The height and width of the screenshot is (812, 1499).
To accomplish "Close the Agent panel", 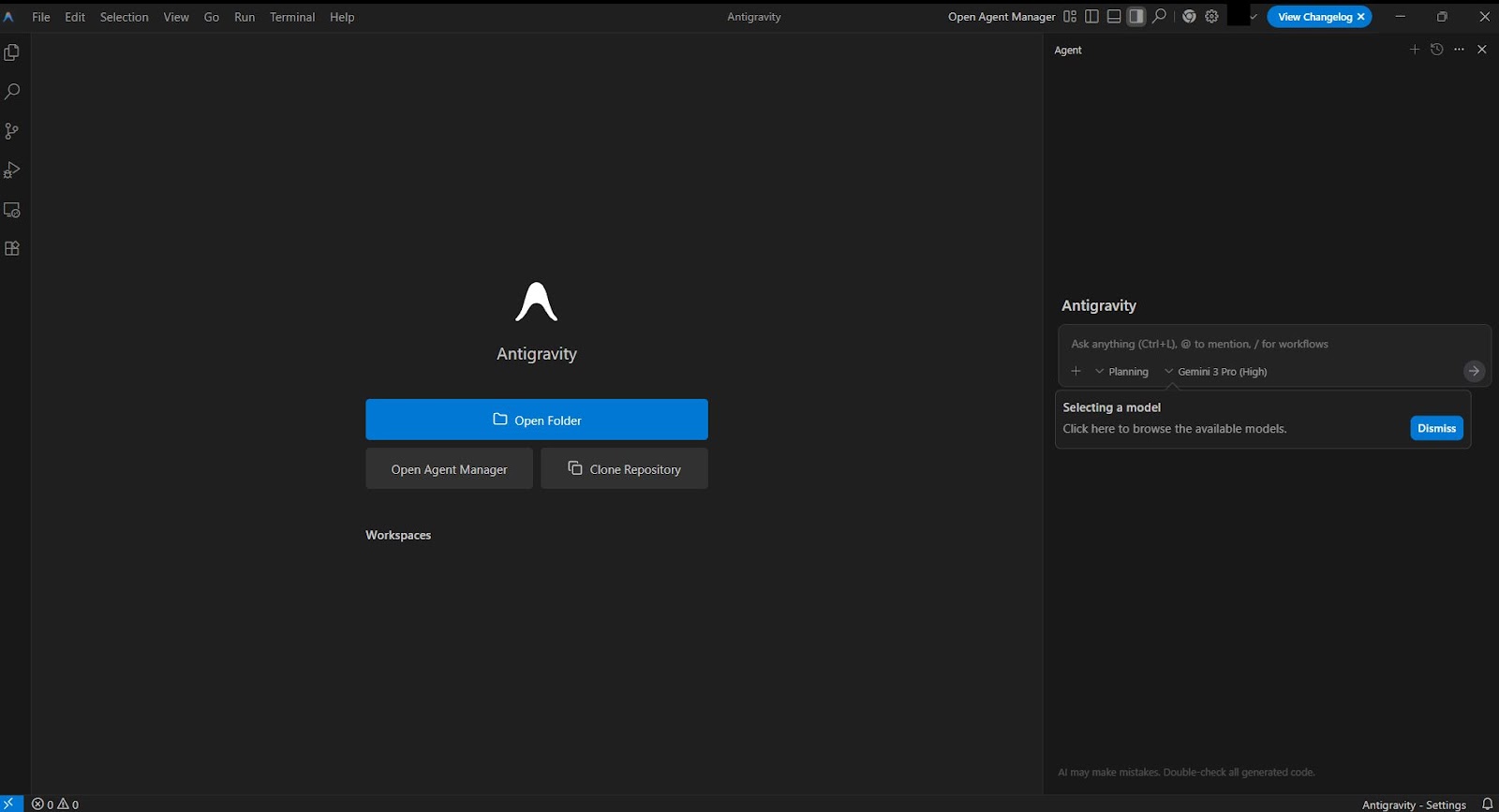I will (x=1481, y=50).
